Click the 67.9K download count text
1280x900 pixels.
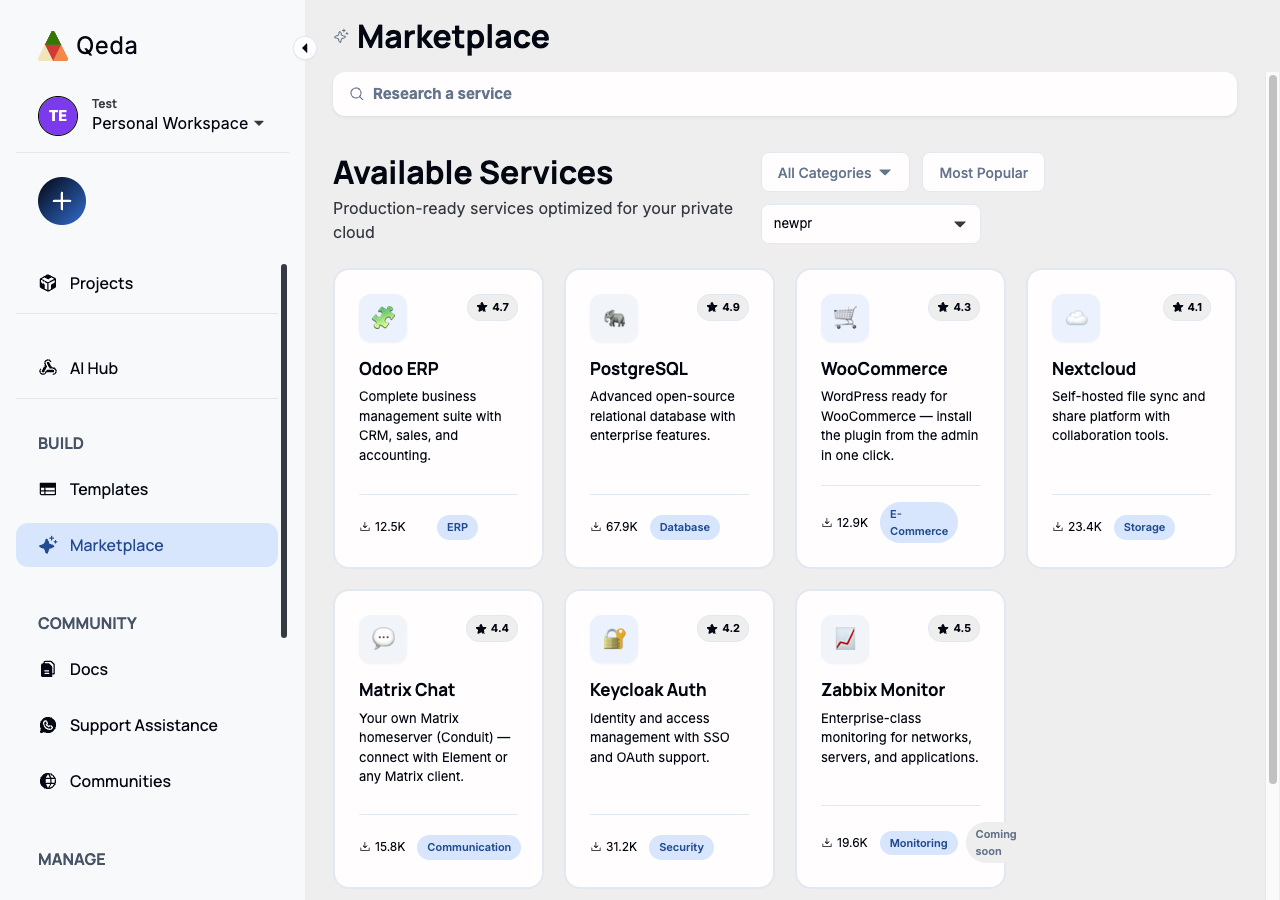[x=622, y=527]
